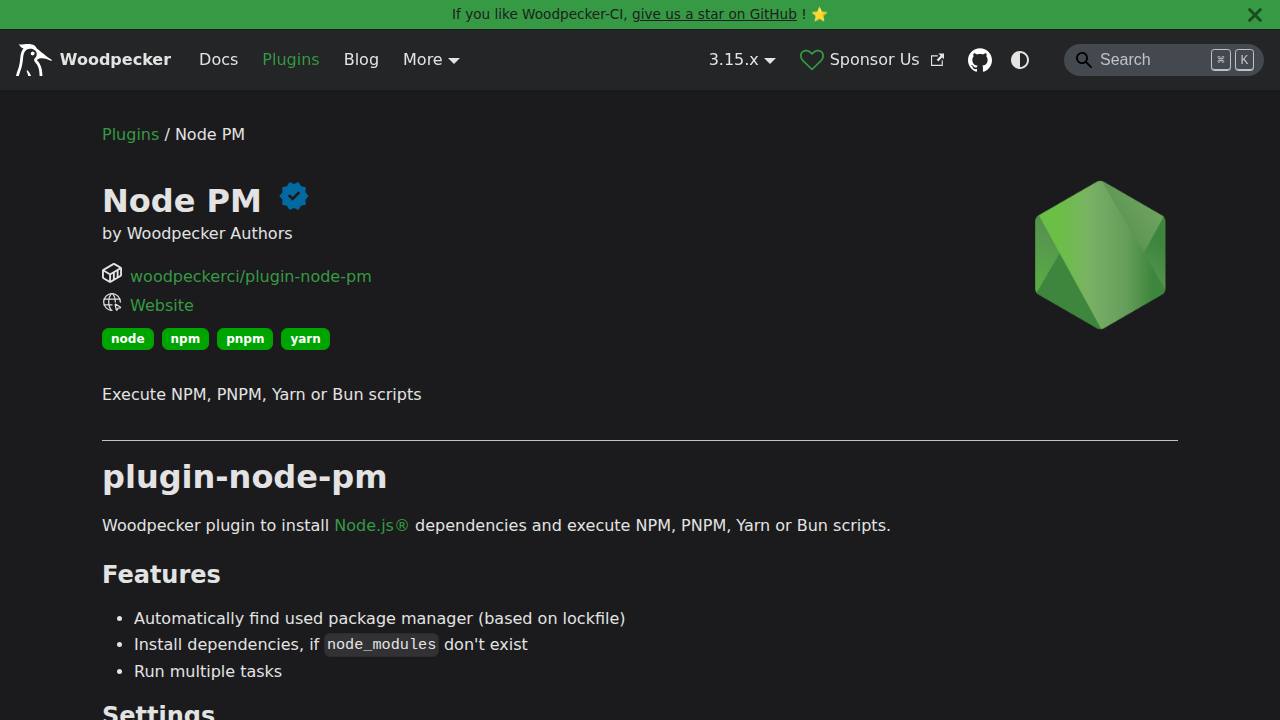Open the 3.15.x version dropdown

point(742,60)
